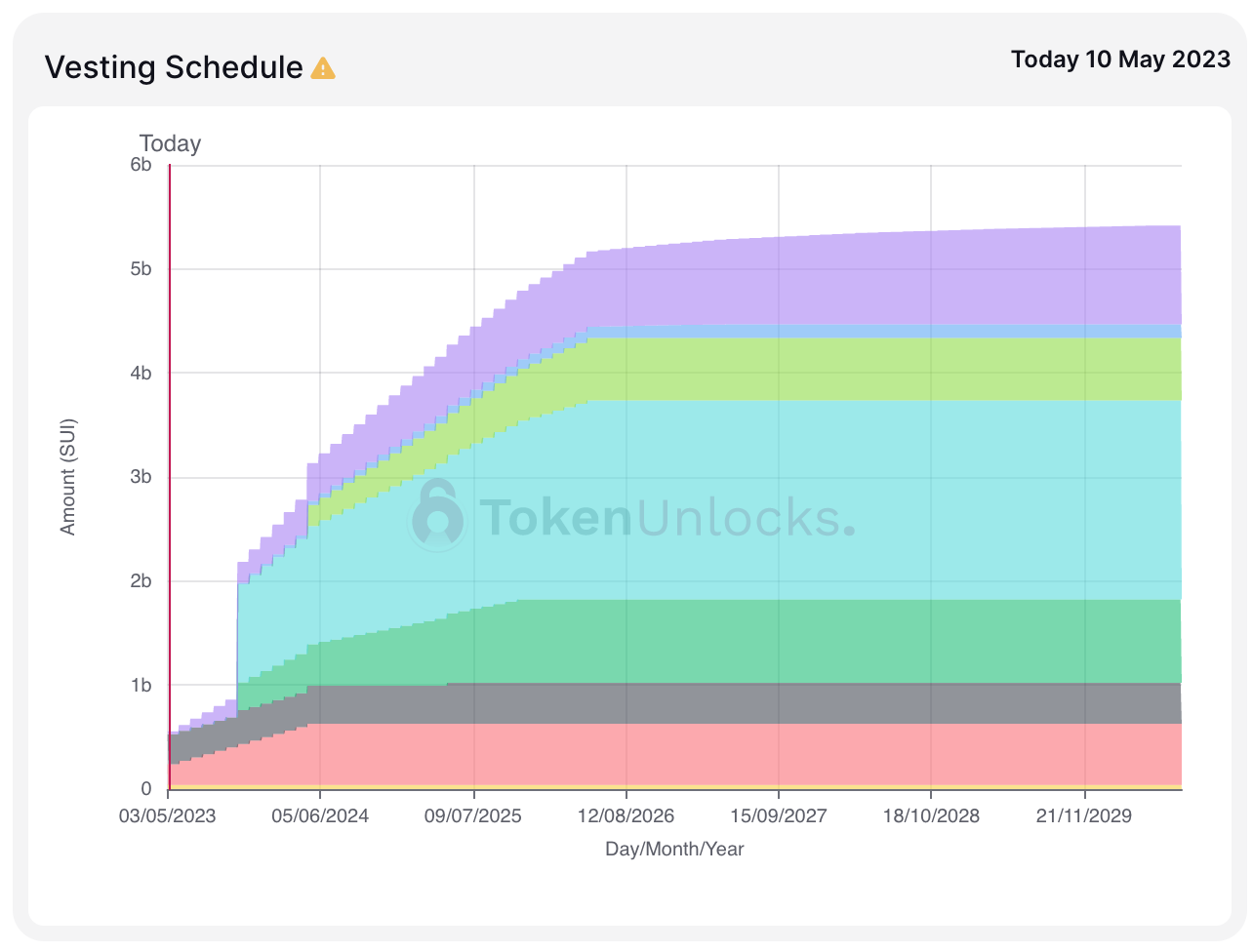This screenshot has width=1253, height=952.
Task: Click the "Vesting Schedule" heading
Action: pyautogui.click(x=174, y=67)
